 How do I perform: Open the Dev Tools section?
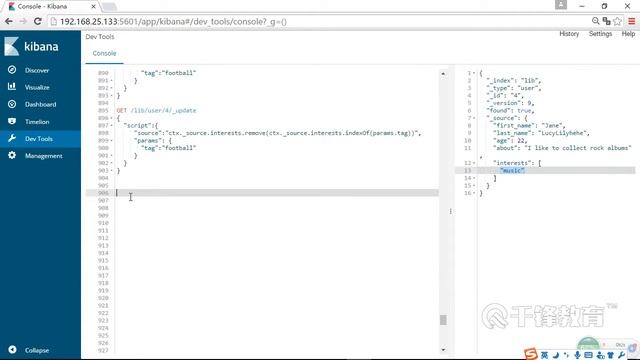click(39, 139)
